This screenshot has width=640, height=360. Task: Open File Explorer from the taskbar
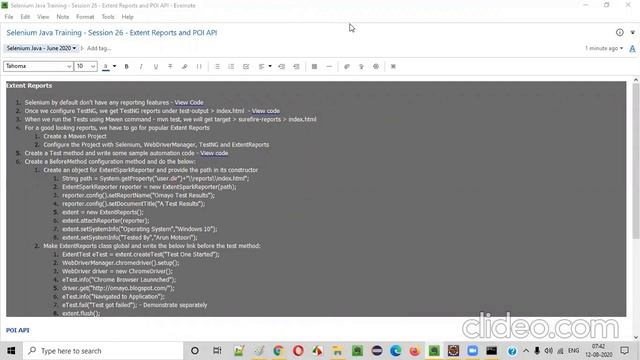[338, 351]
